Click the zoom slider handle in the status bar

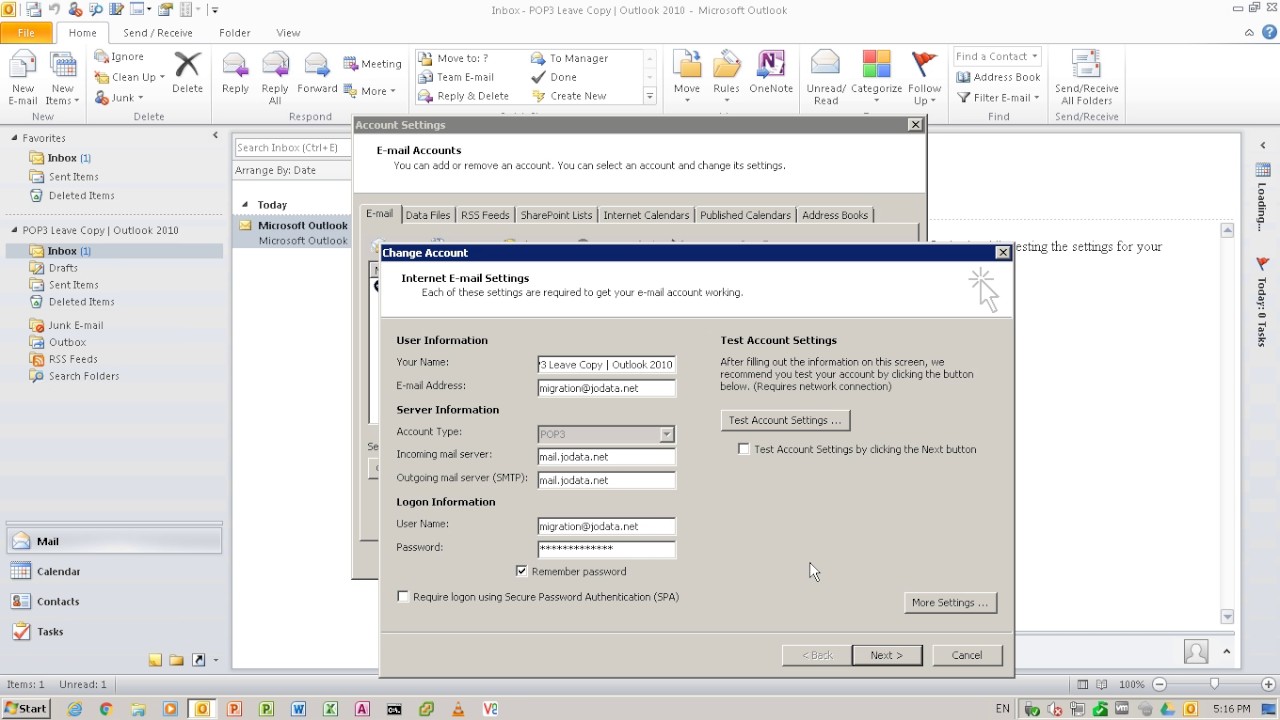point(1214,684)
